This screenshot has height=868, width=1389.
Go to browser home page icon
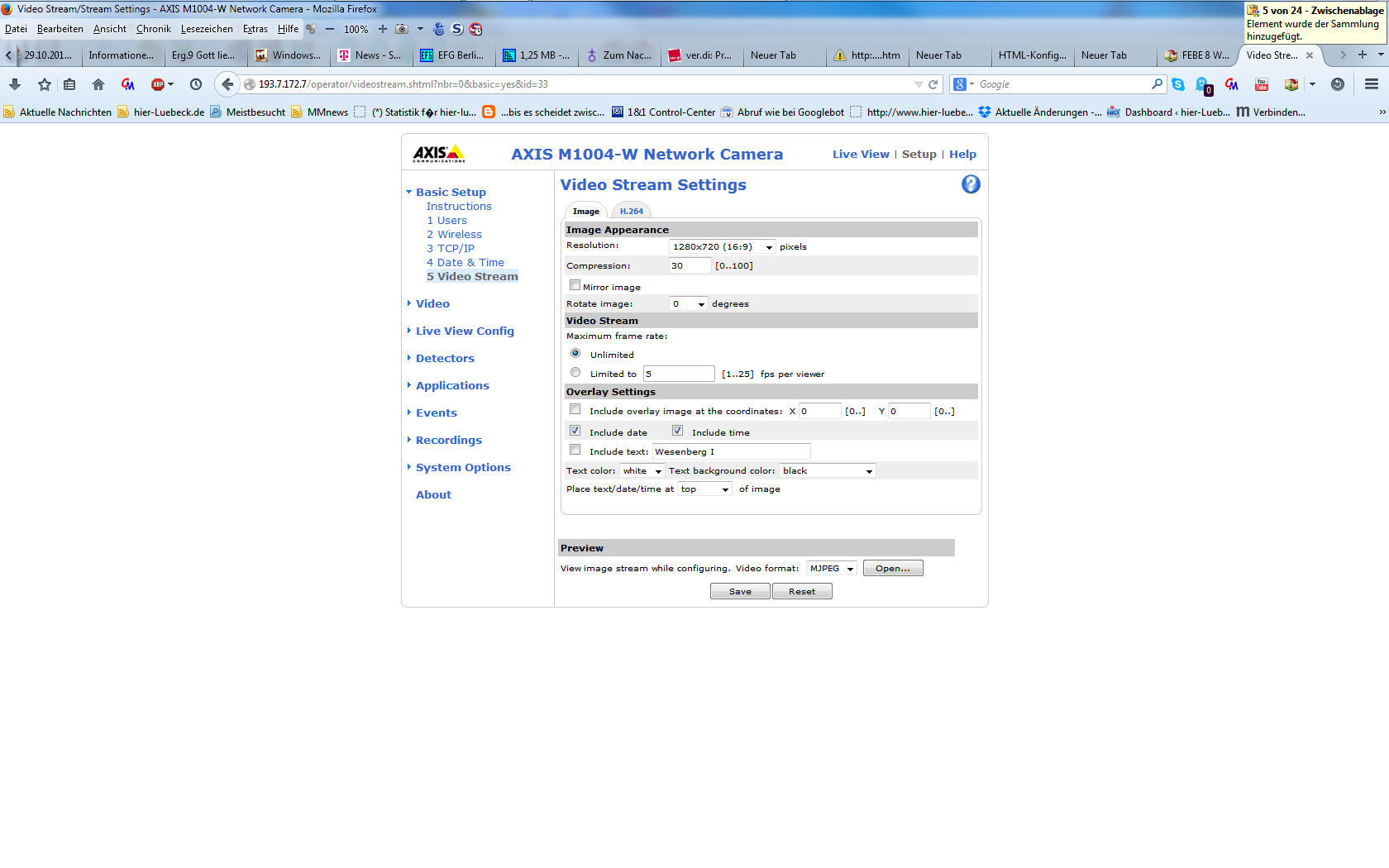pyautogui.click(x=98, y=84)
